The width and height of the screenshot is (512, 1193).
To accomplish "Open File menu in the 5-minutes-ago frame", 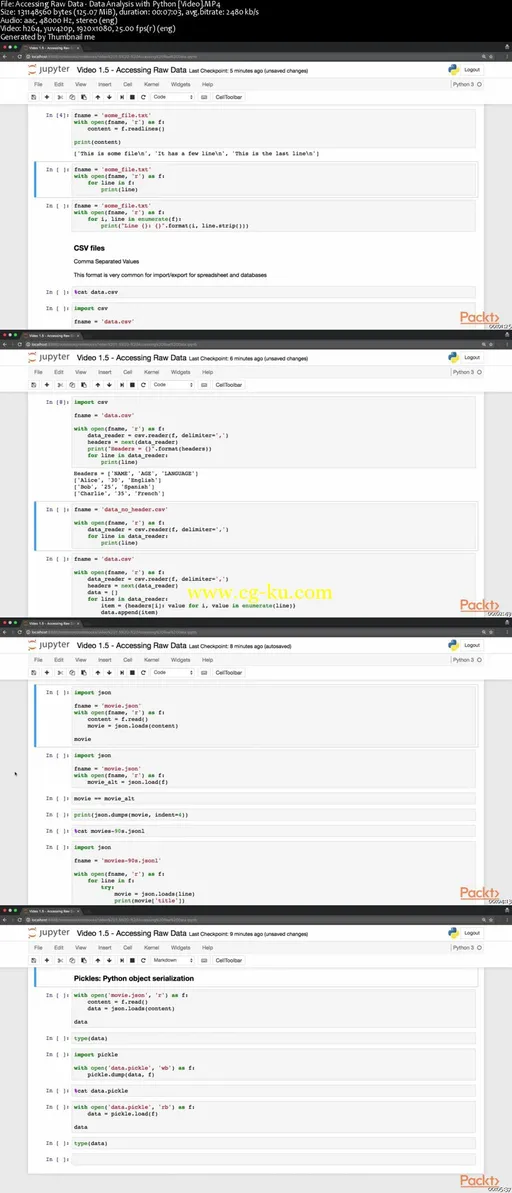I will [x=37, y=84].
